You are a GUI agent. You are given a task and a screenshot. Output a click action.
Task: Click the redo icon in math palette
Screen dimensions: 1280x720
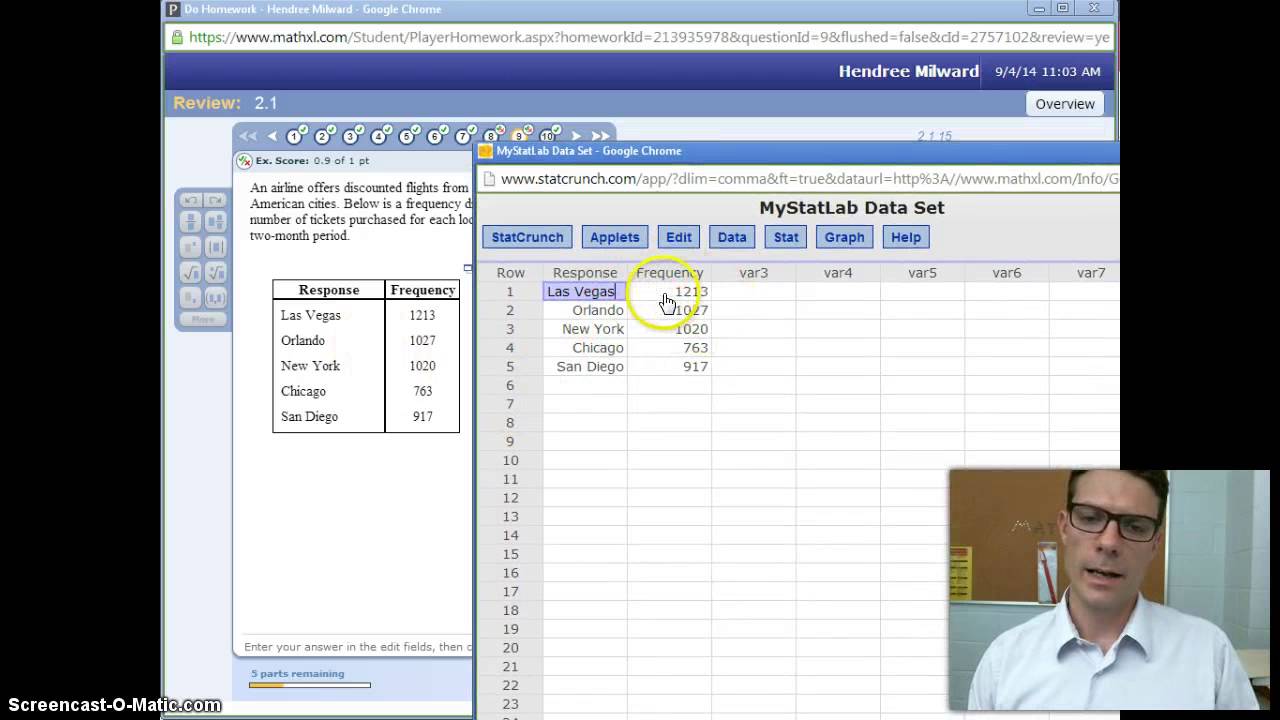click(215, 200)
